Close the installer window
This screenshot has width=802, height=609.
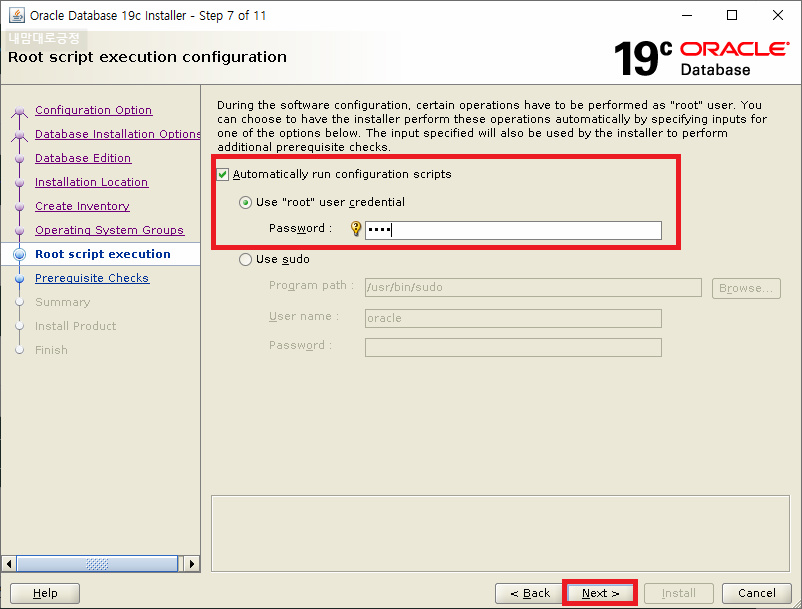[777, 15]
